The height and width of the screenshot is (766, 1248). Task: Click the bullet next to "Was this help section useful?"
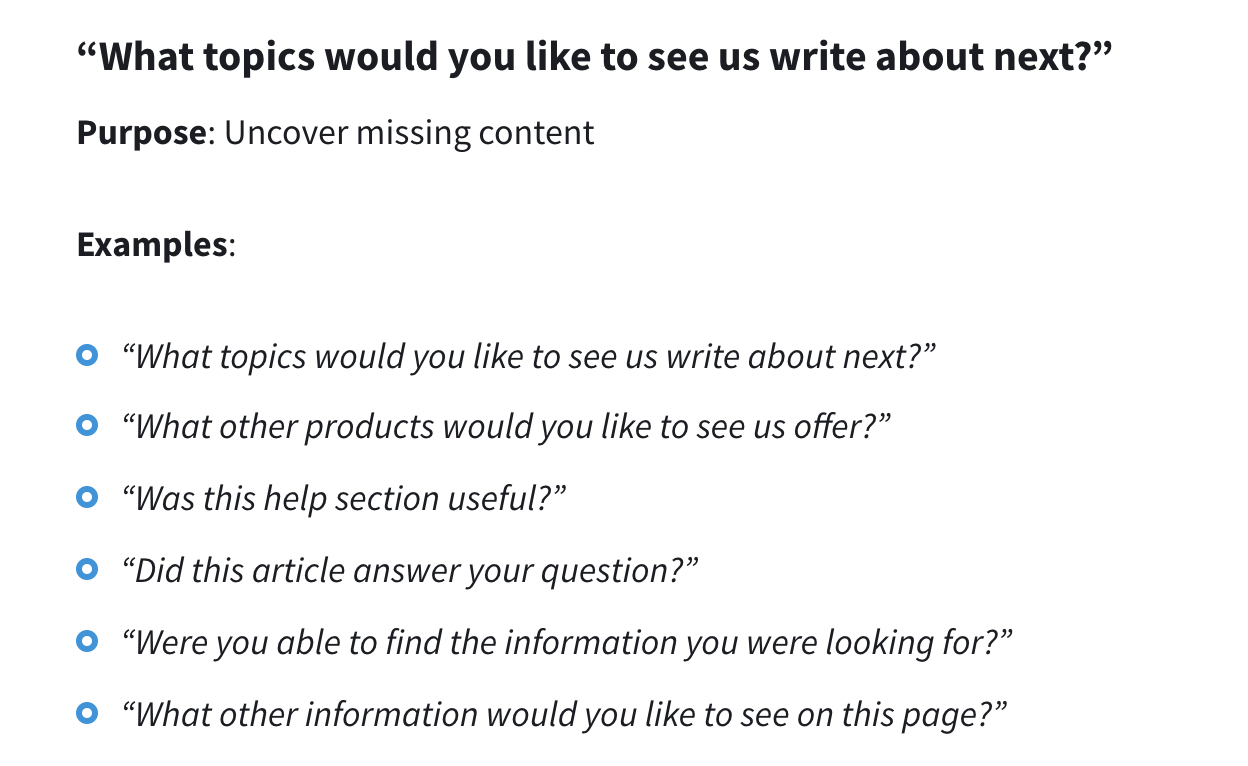[87, 497]
